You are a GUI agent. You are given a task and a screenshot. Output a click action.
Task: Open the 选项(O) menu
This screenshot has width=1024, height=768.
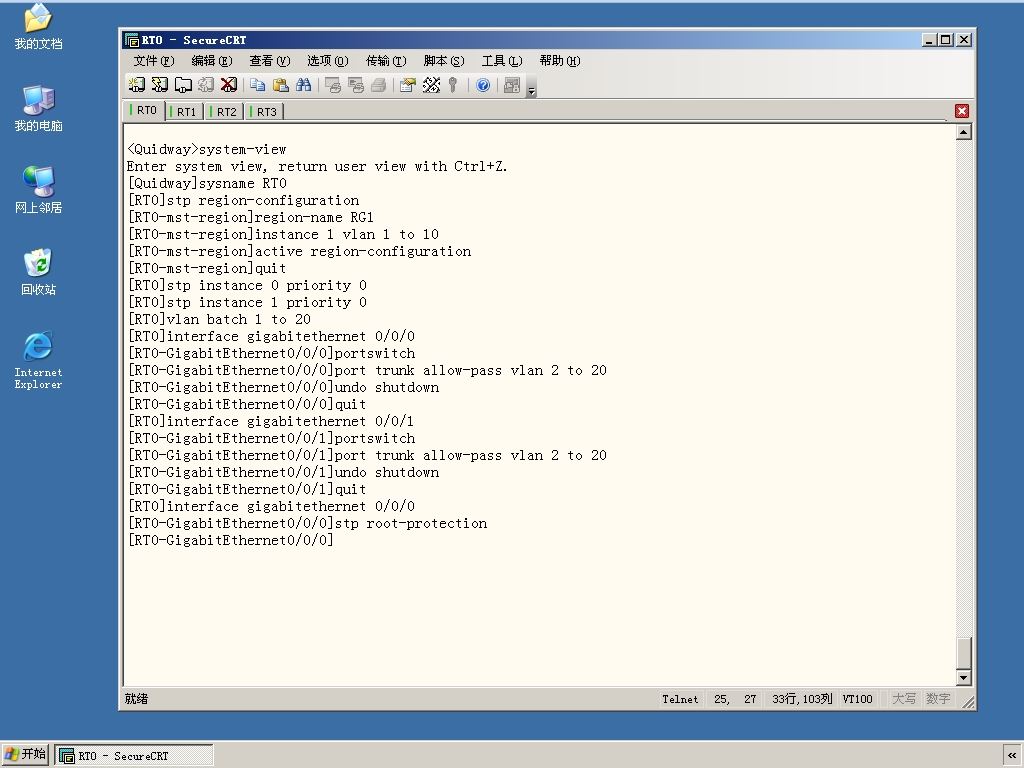pyautogui.click(x=328, y=61)
